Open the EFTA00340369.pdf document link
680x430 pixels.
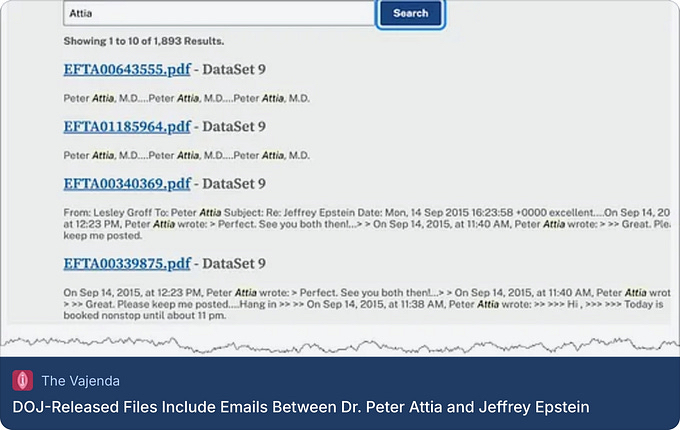tap(127, 183)
